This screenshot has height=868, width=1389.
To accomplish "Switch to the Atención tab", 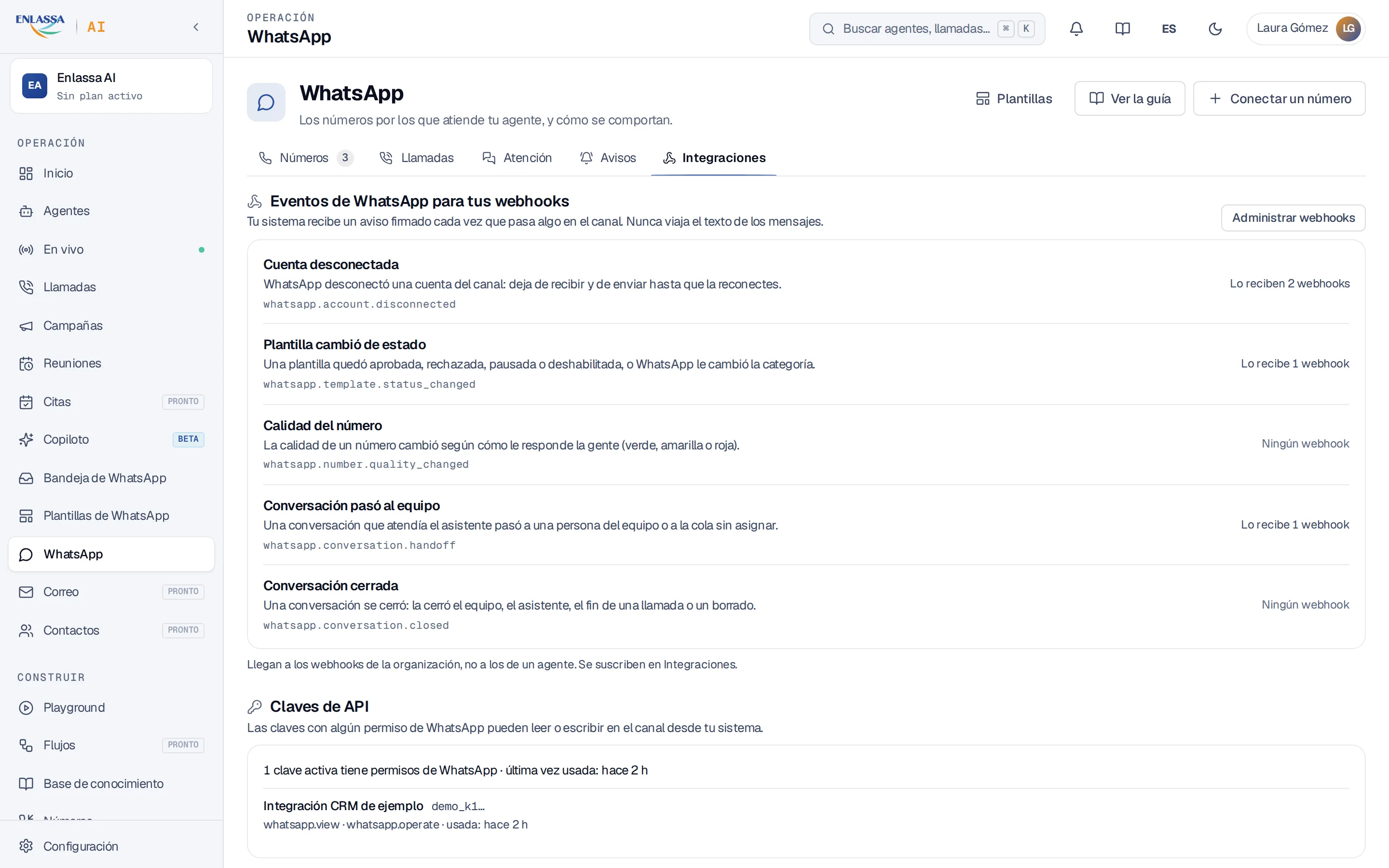I will pos(517,158).
